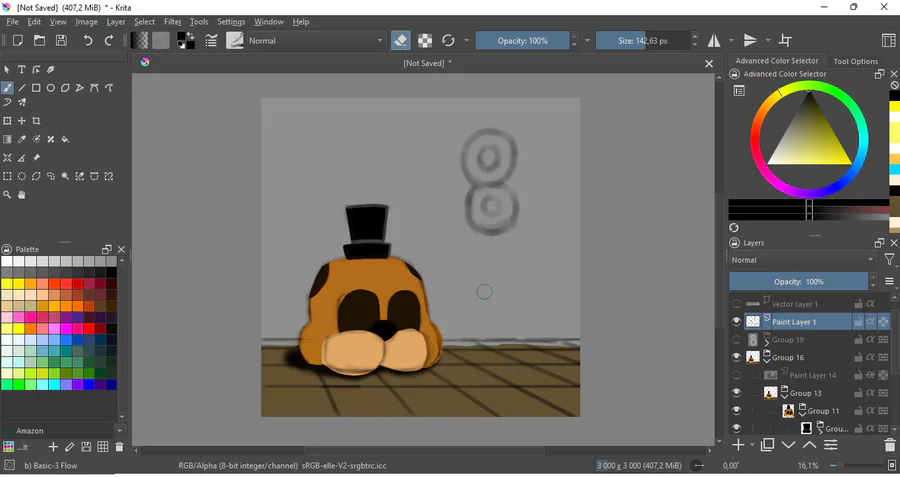Select the Fill bucket tool
This screenshot has height=477, width=900.
[65, 139]
